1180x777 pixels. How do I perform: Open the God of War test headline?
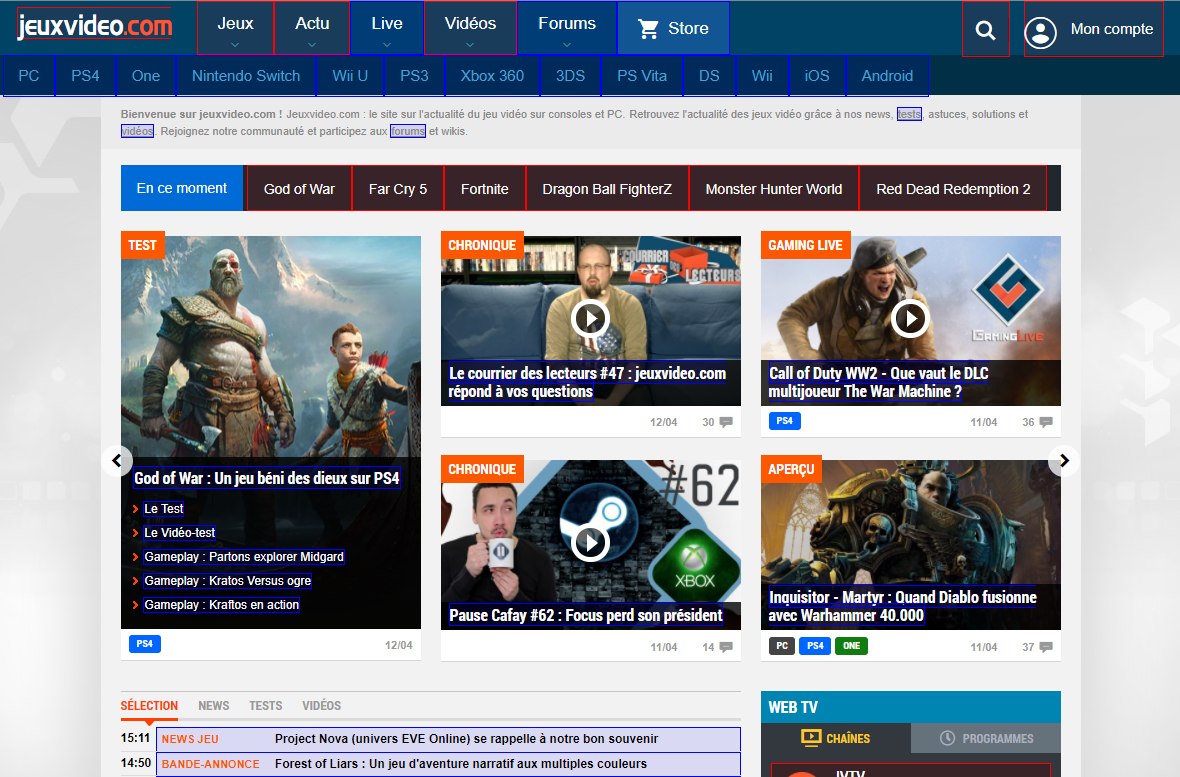point(266,478)
